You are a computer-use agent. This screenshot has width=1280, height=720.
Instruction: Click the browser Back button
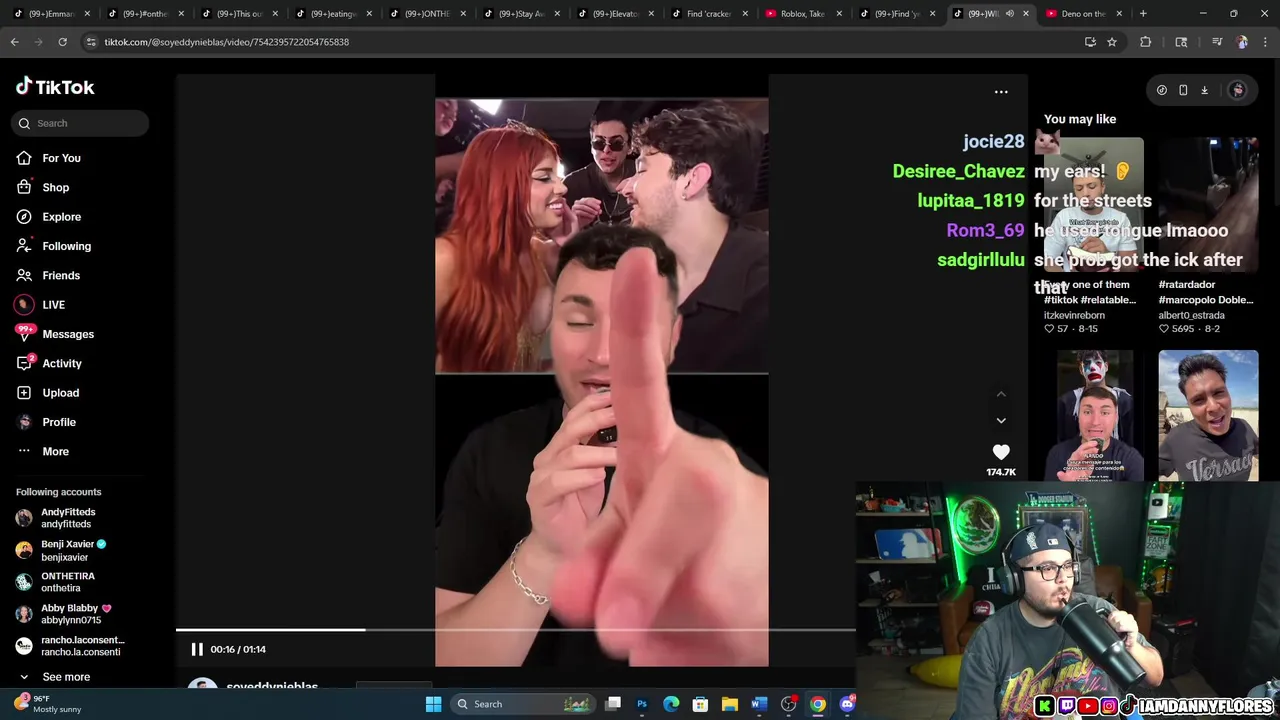pos(15,42)
